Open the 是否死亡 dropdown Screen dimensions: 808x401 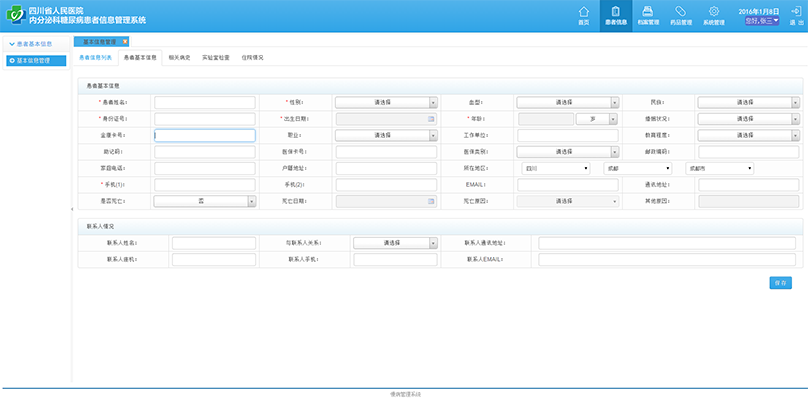point(251,201)
